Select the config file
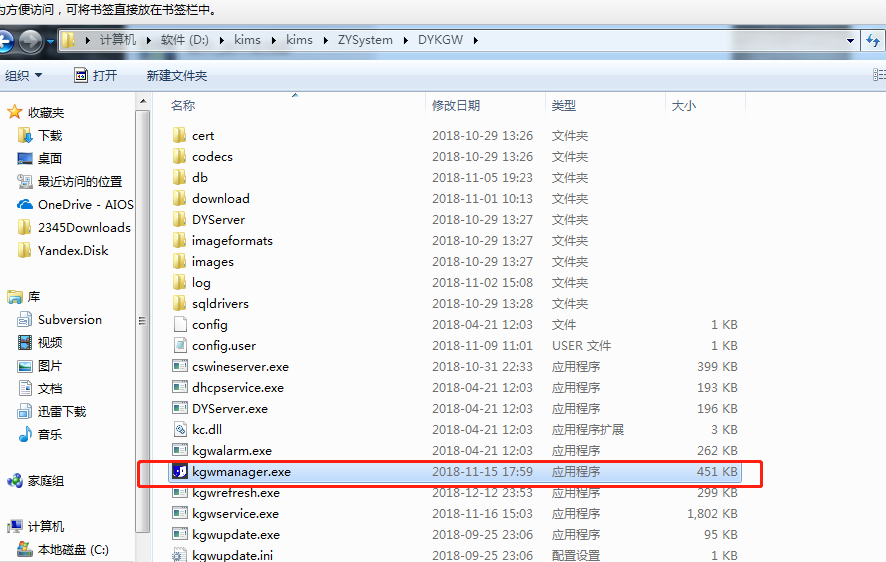 210,325
